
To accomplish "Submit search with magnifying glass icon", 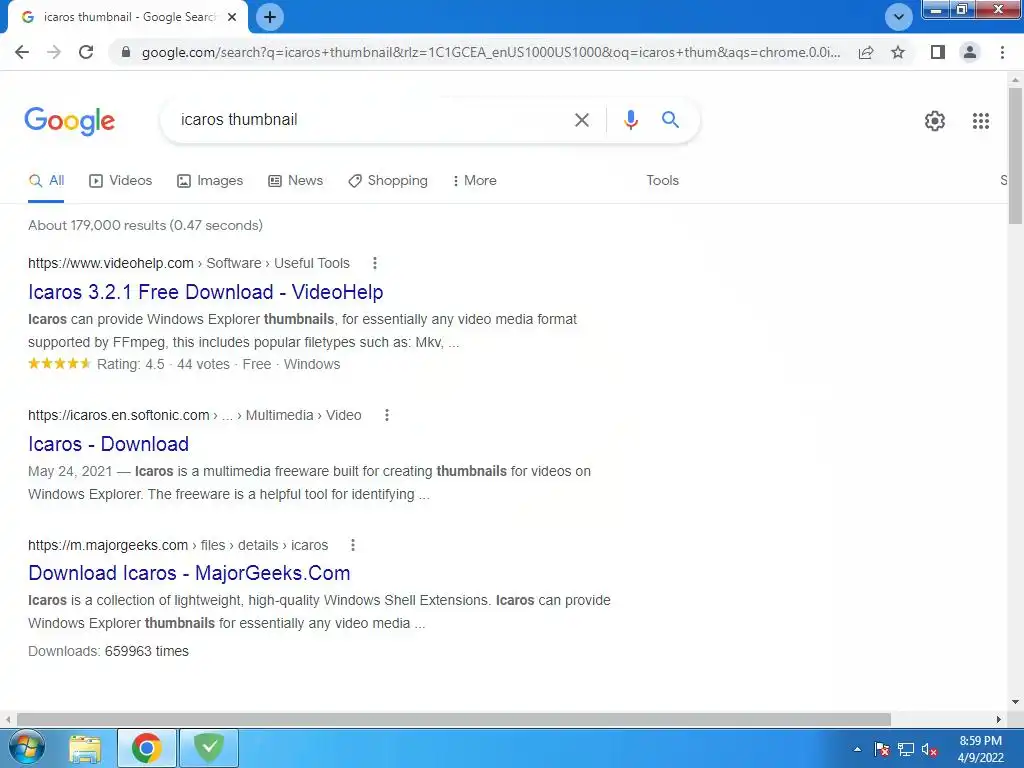I will pyautogui.click(x=670, y=120).
